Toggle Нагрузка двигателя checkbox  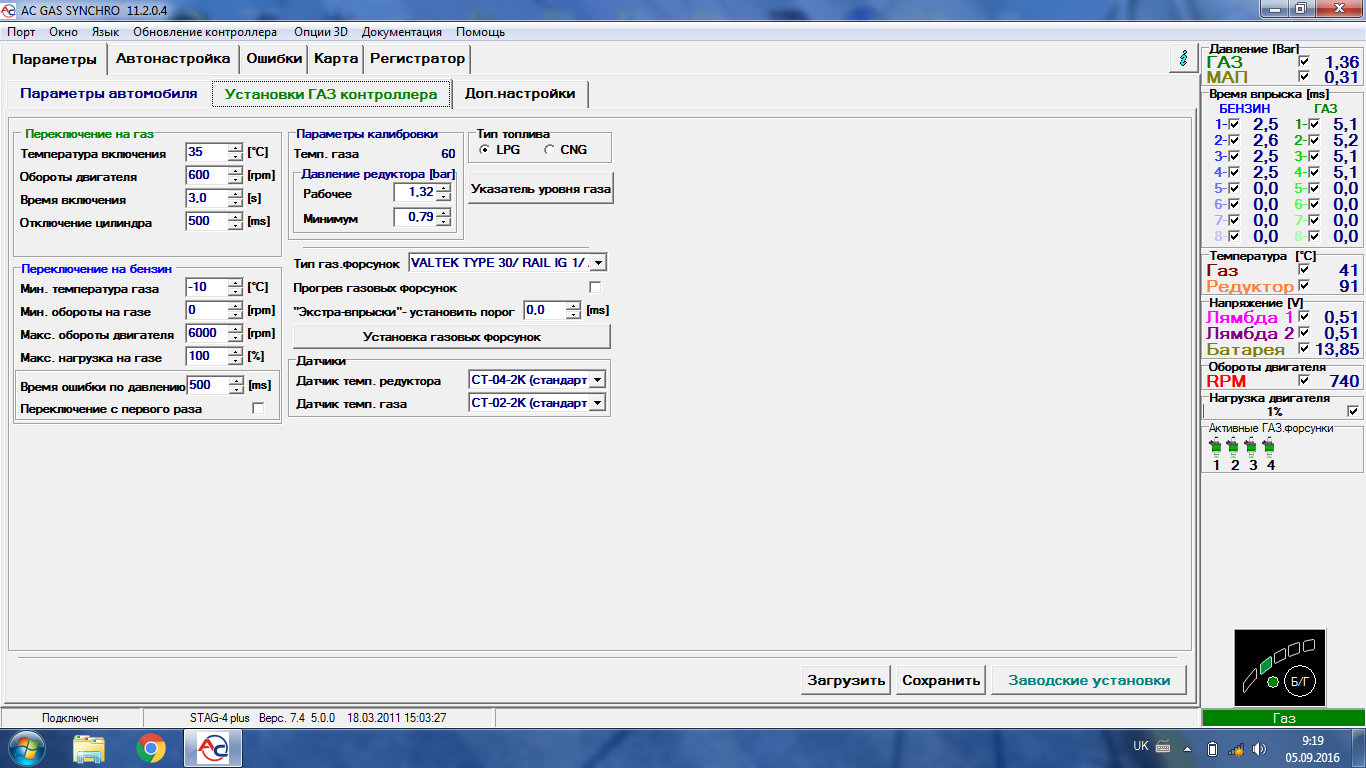[1353, 411]
